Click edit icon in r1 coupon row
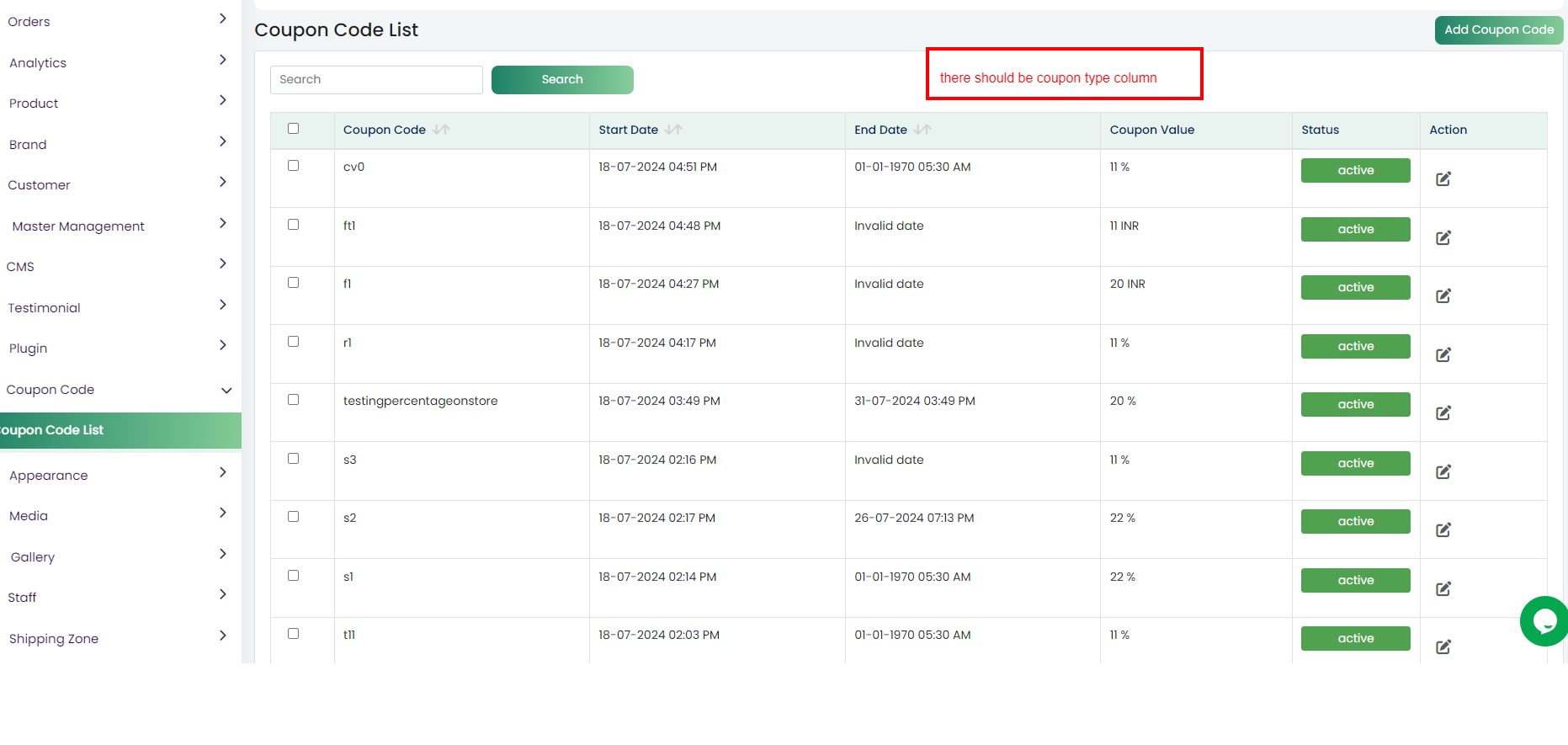Screen dimensions: 1568x745 pyautogui.click(x=1443, y=354)
